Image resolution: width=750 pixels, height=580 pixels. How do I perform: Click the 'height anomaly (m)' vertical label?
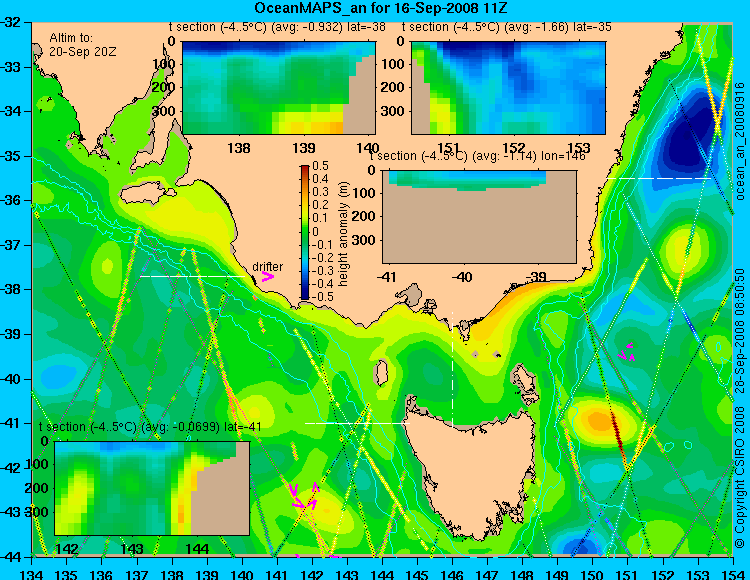343,234
